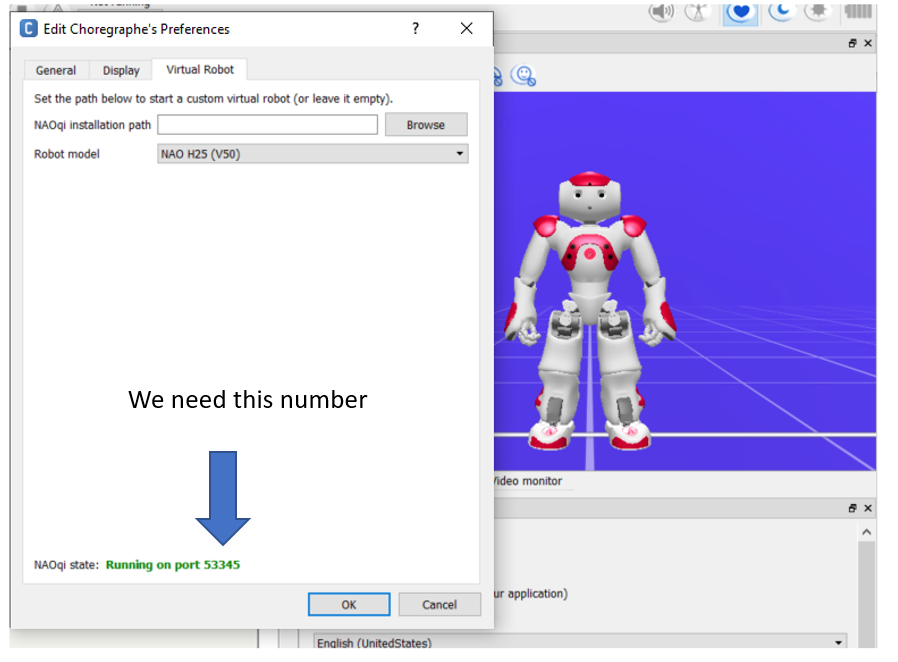
Task: Click the Cancel button
Action: point(439,605)
